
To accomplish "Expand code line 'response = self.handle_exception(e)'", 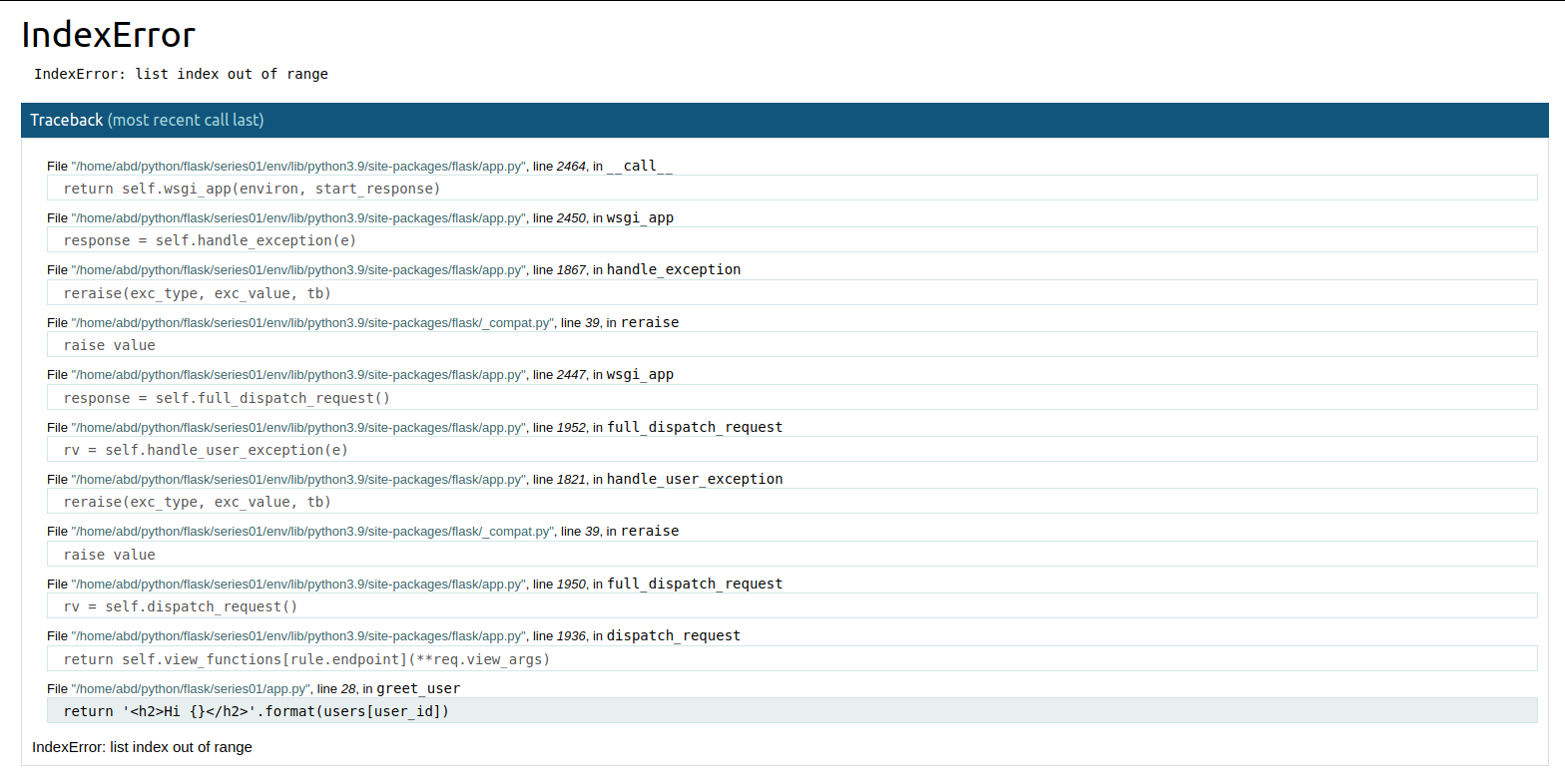I will point(791,240).
